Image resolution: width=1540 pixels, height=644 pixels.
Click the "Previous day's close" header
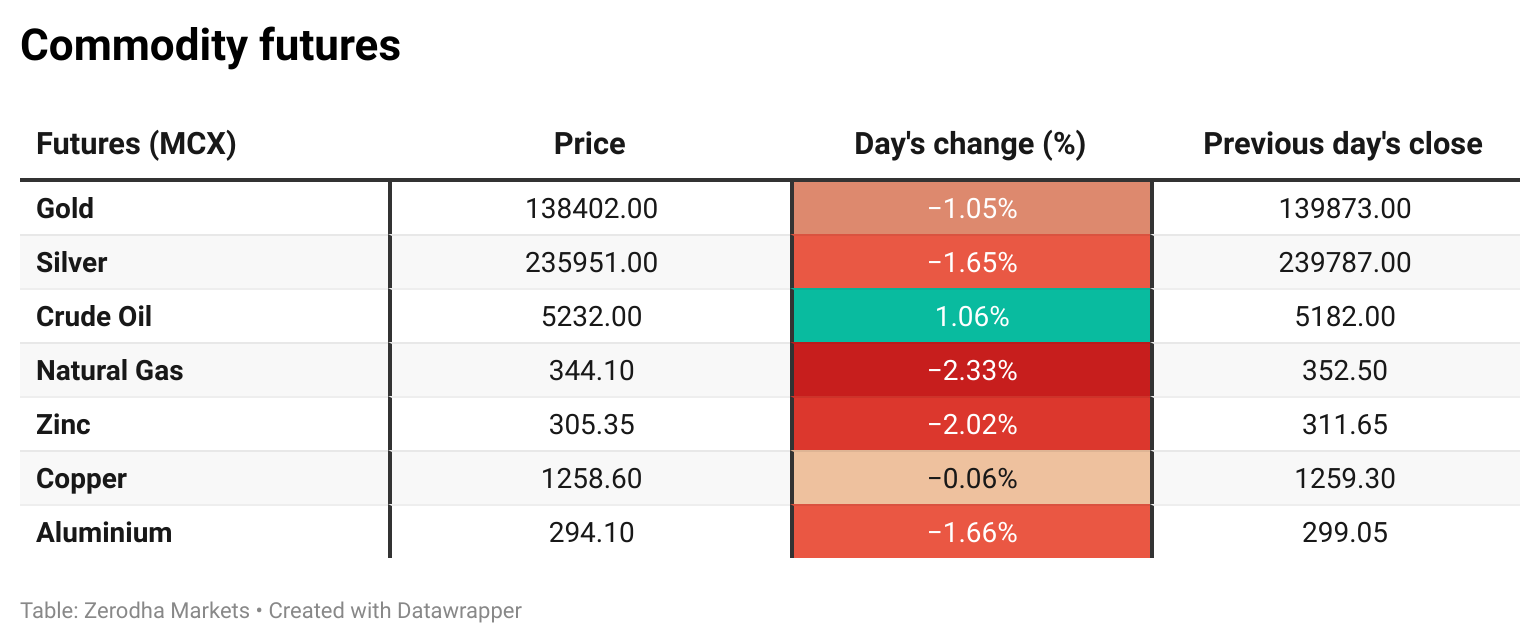click(x=1343, y=144)
